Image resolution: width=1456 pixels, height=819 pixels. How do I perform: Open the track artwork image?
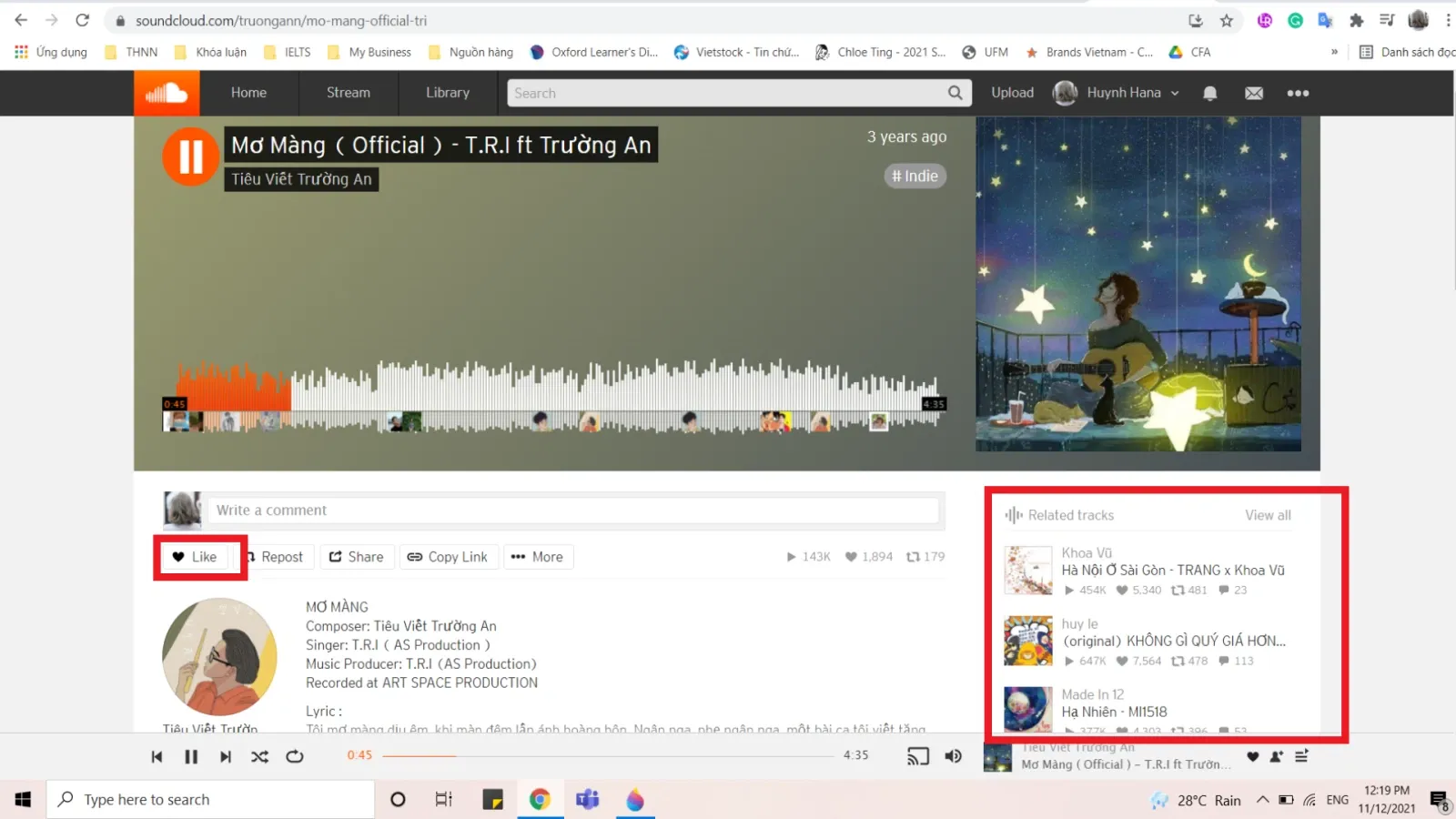pyautogui.click(x=1138, y=284)
